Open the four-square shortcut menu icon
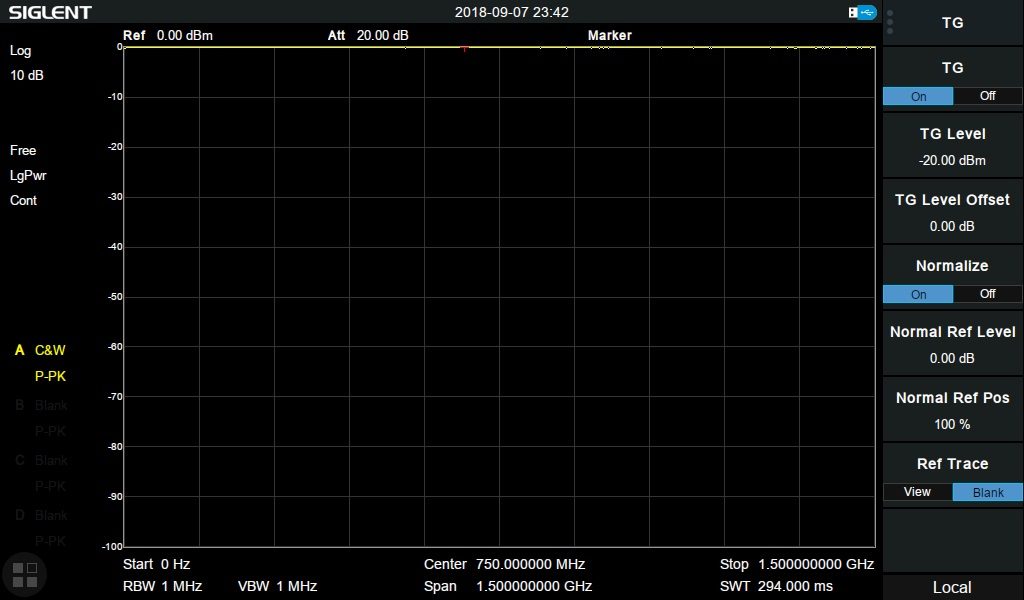 coord(24,573)
